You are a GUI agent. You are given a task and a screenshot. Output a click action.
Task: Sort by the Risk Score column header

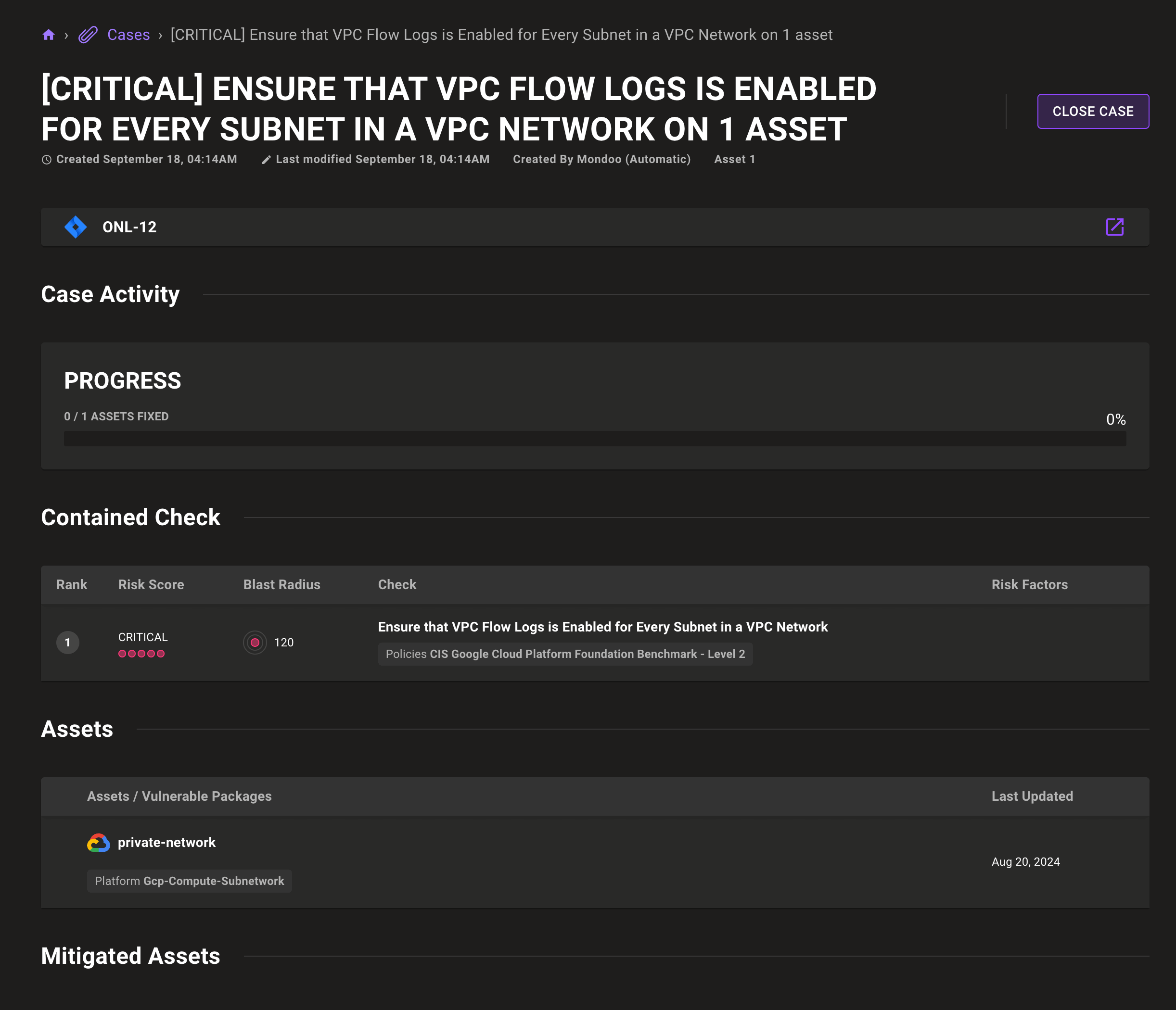(151, 584)
